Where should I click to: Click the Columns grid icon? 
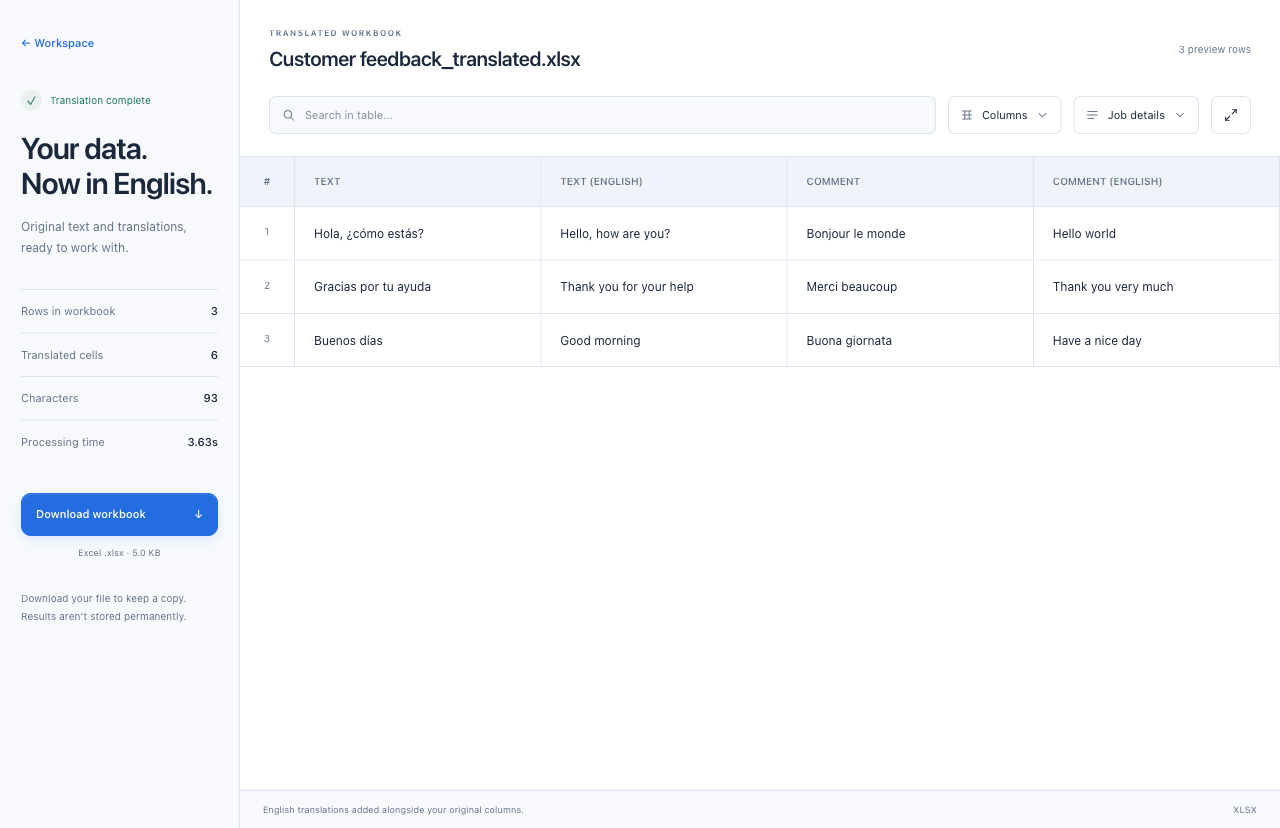pyautogui.click(x=967, y=115)
